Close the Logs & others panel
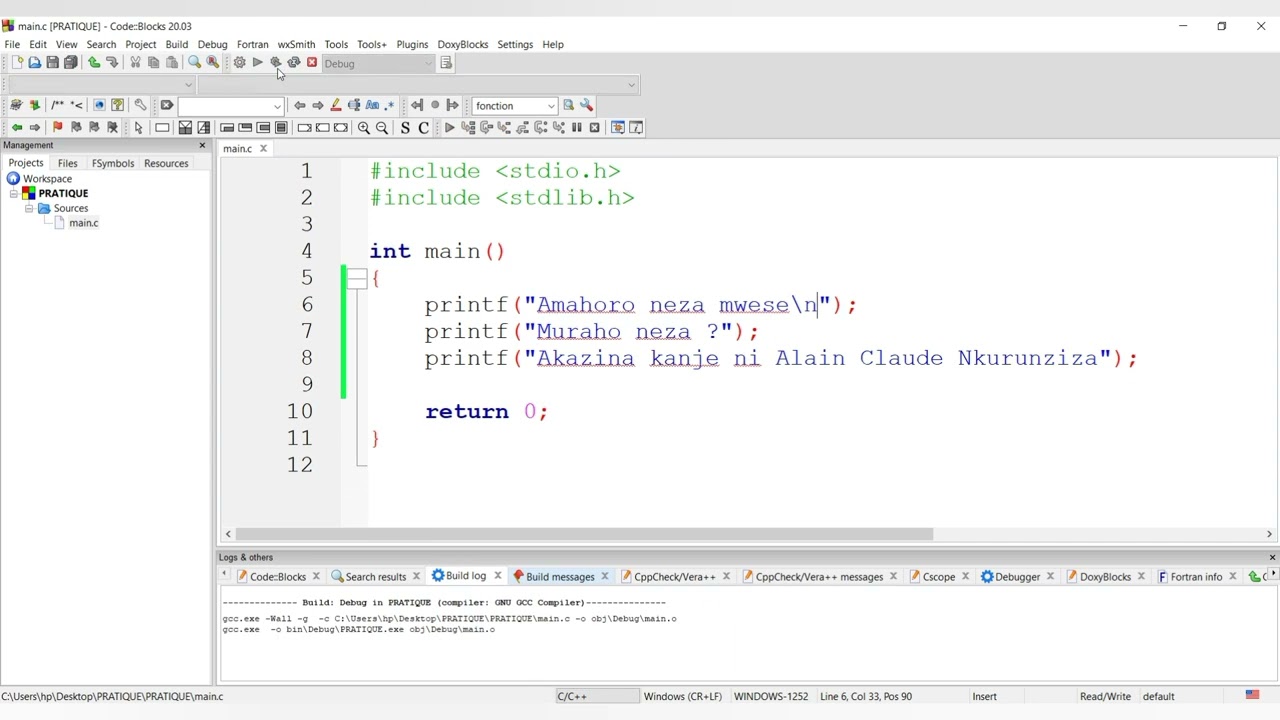1280x720 pixels. (x=1272, y=557)
